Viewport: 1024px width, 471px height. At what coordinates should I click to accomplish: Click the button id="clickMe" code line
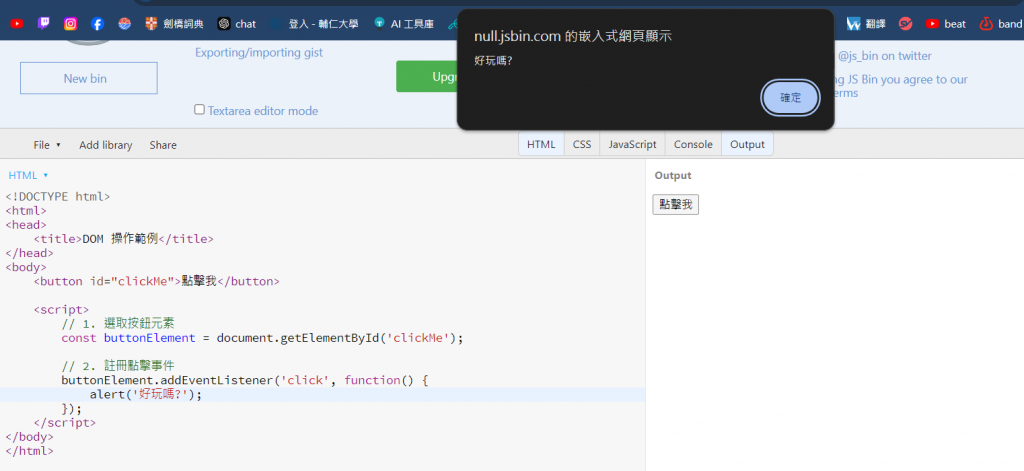click(x=157, y=281)
